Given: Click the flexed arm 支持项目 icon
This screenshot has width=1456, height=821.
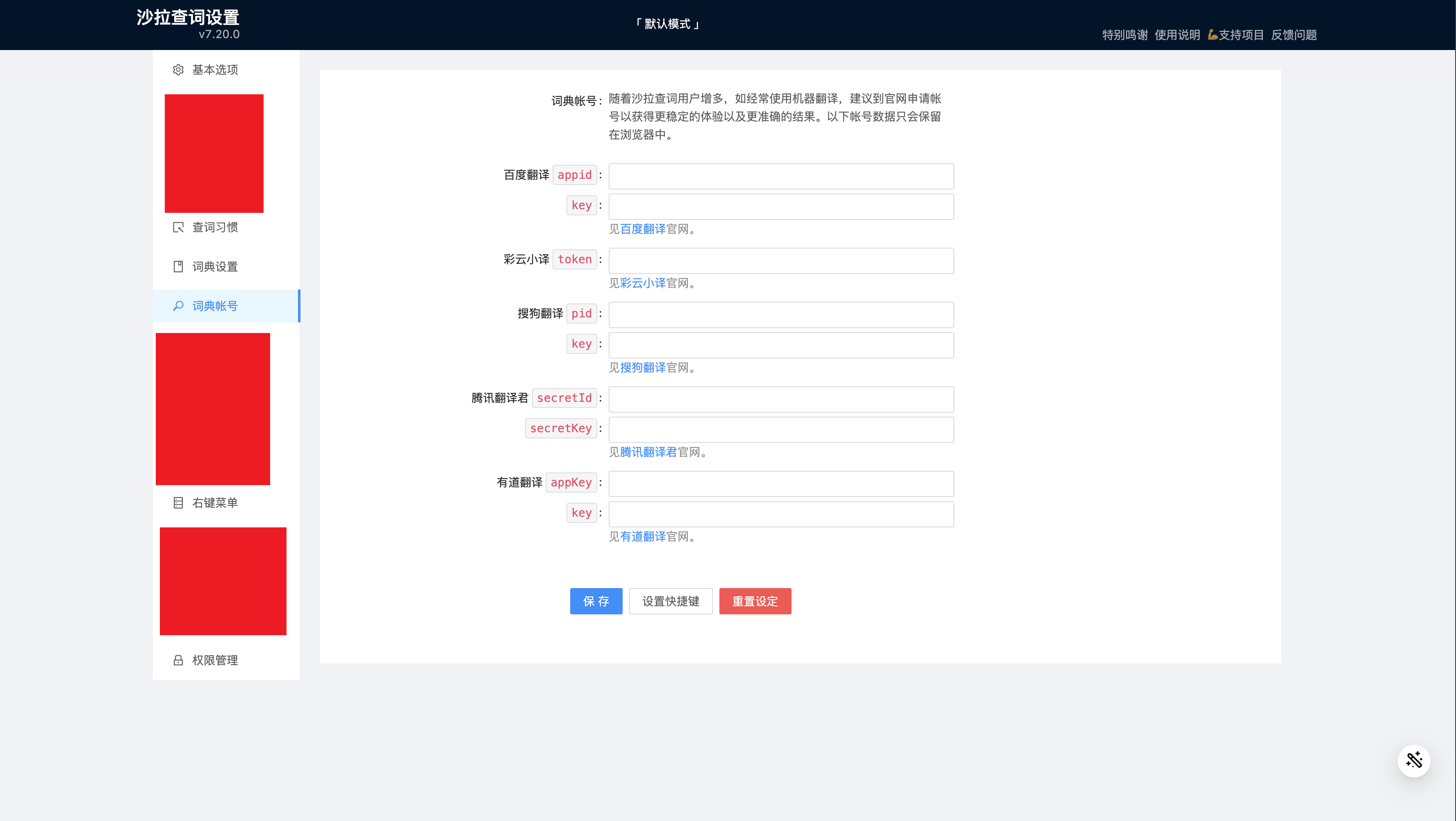Looking at the screenshot, I should (x=1213, y=35).
